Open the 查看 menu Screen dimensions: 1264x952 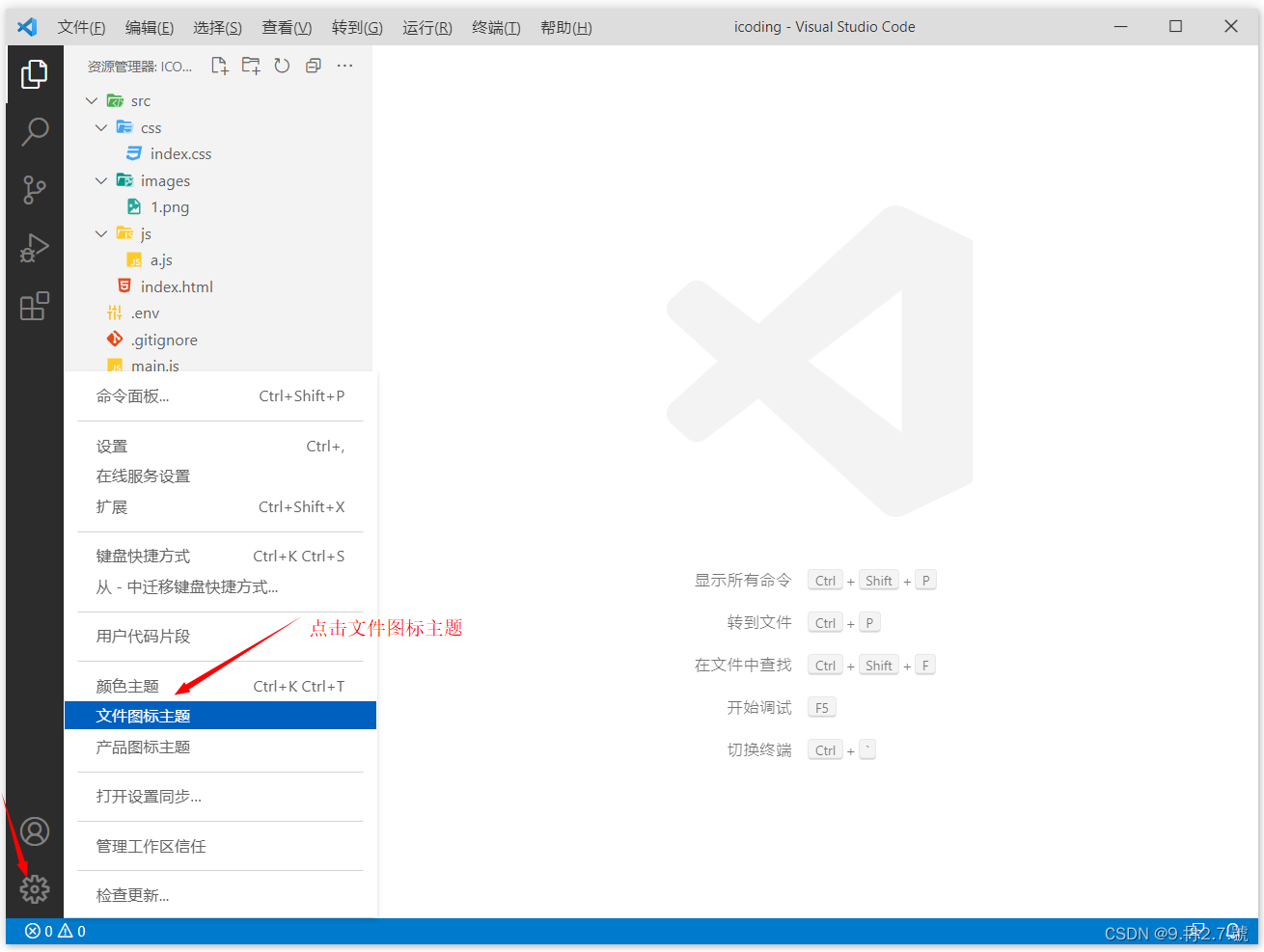click(286, 27)
